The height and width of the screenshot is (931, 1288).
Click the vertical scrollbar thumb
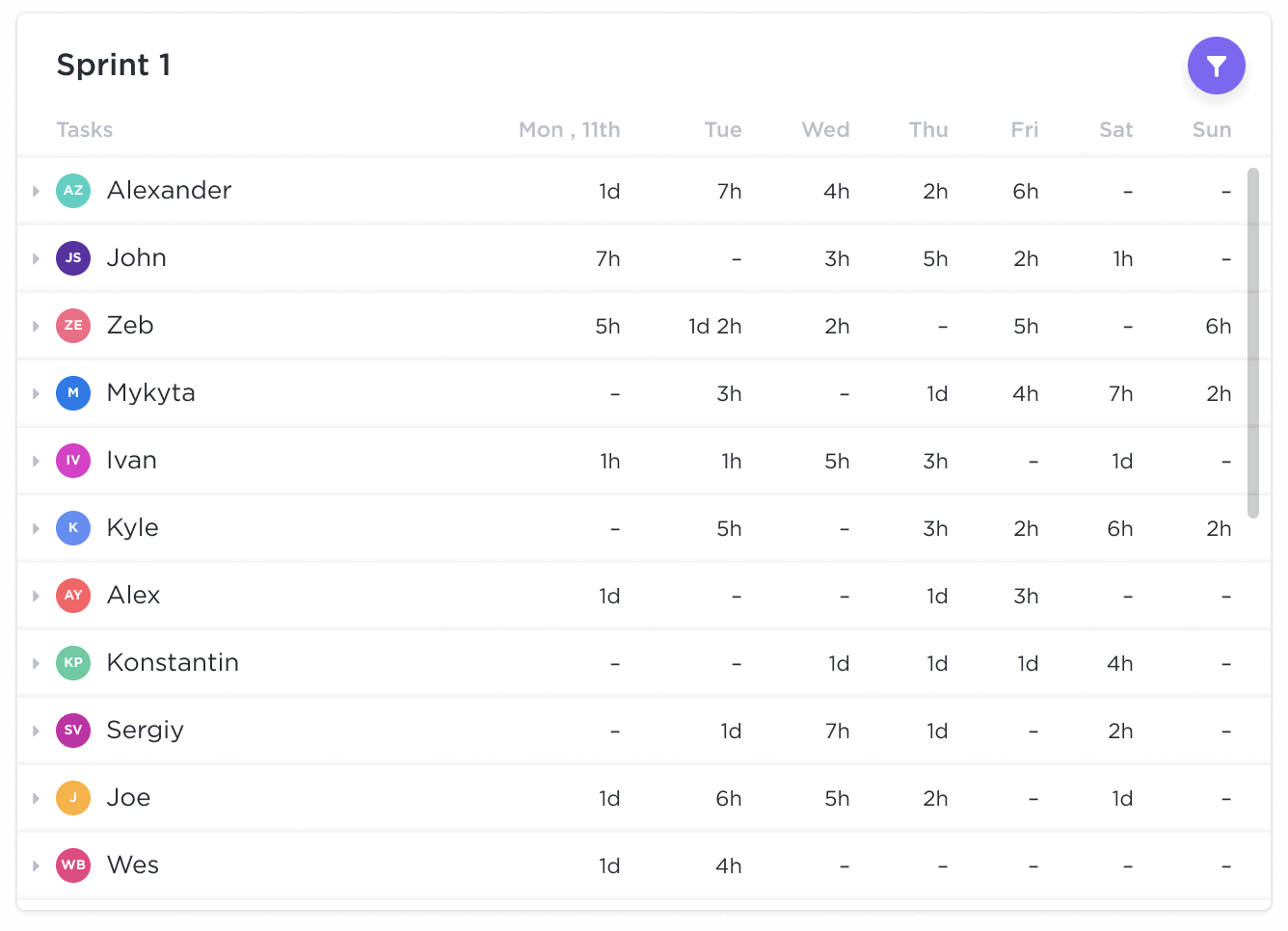click(1252, 342)
